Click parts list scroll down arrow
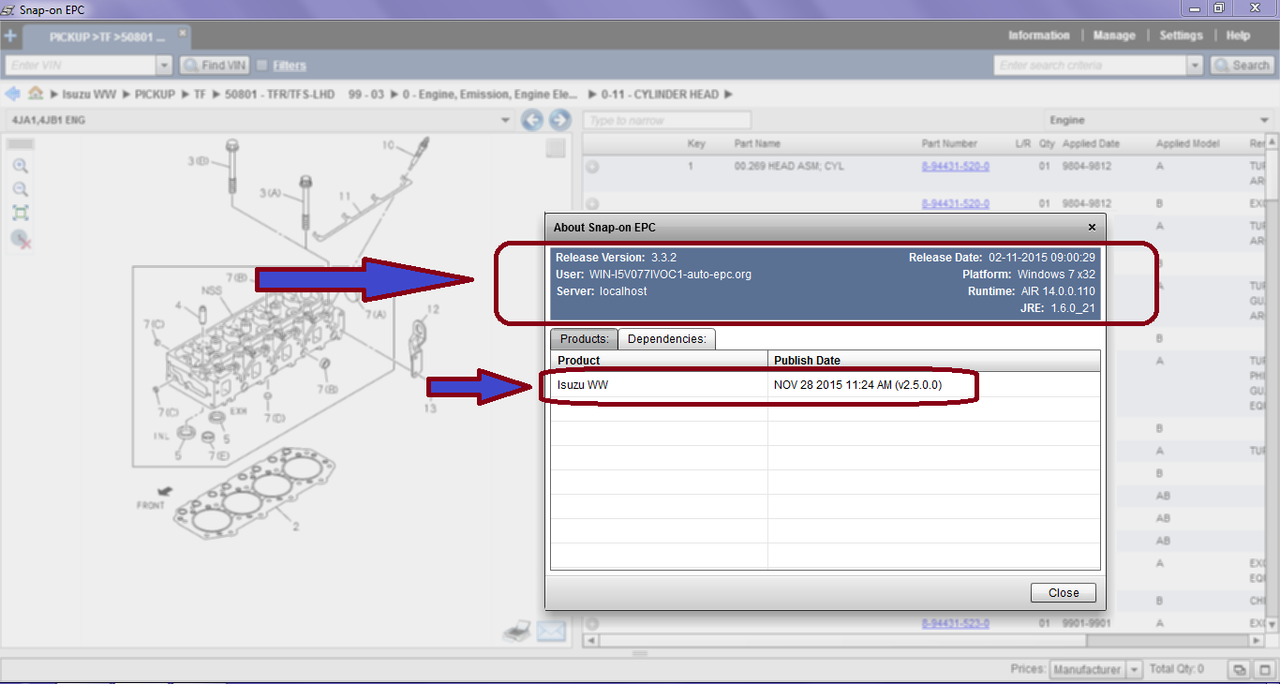Image resolution: width=1280 pixels, height=684 pixels. coord(1272,624)
